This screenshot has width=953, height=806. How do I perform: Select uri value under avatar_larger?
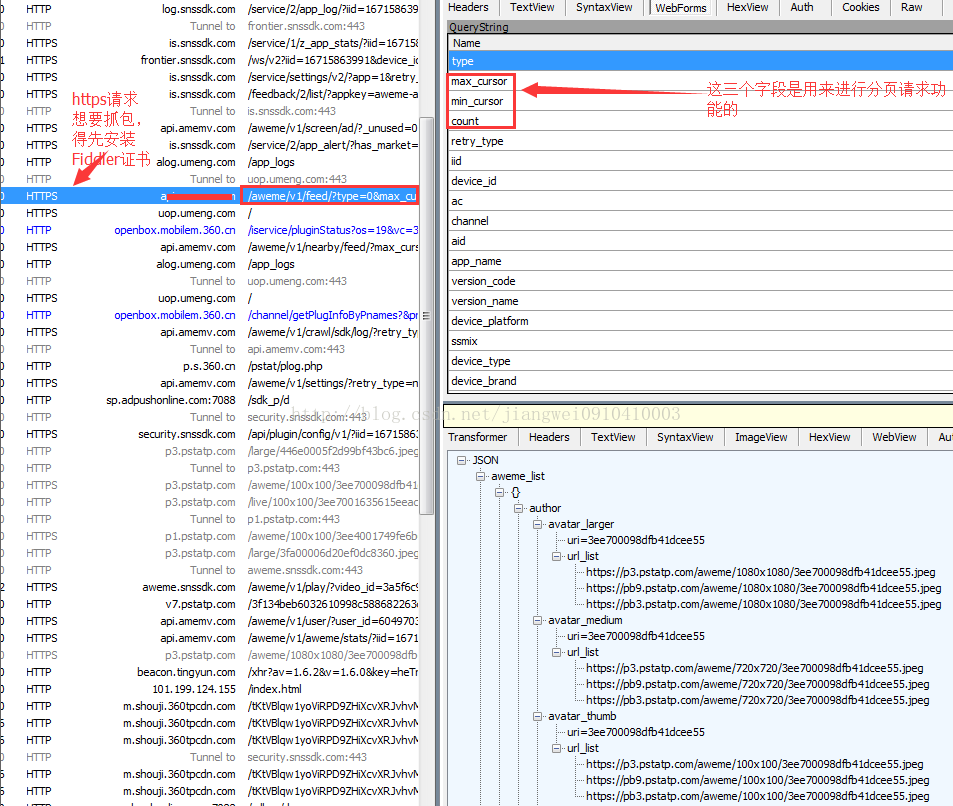pyautogui.click(x=636, y=540)
